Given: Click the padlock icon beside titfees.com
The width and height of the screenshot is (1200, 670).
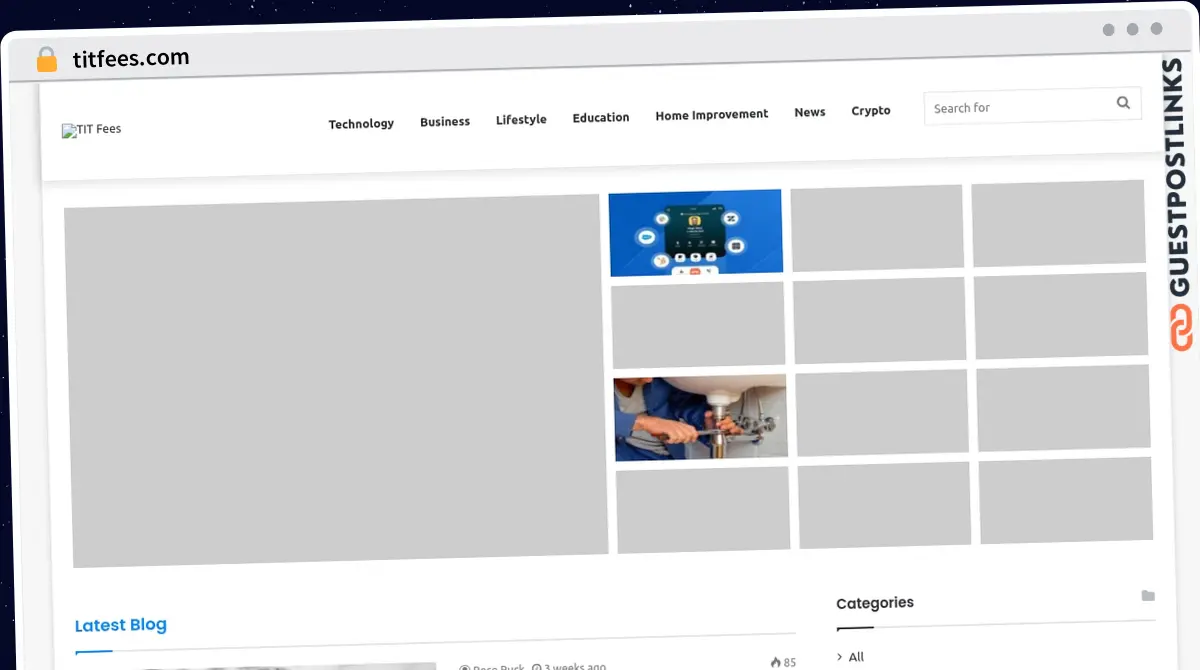Looking at the screenshot, I should click(x=46, y=59).
